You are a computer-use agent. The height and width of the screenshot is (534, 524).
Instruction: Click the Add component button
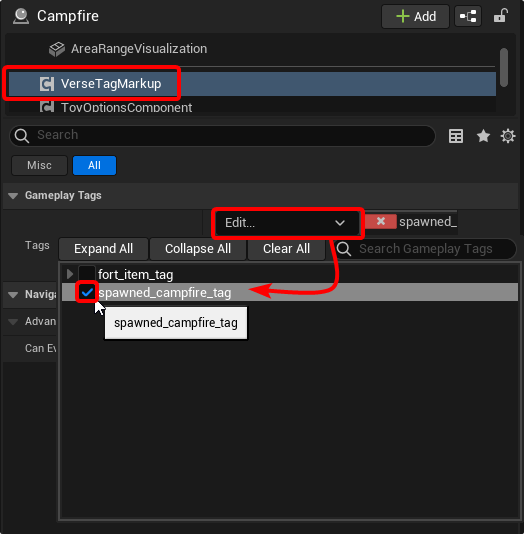click(415, 16)
